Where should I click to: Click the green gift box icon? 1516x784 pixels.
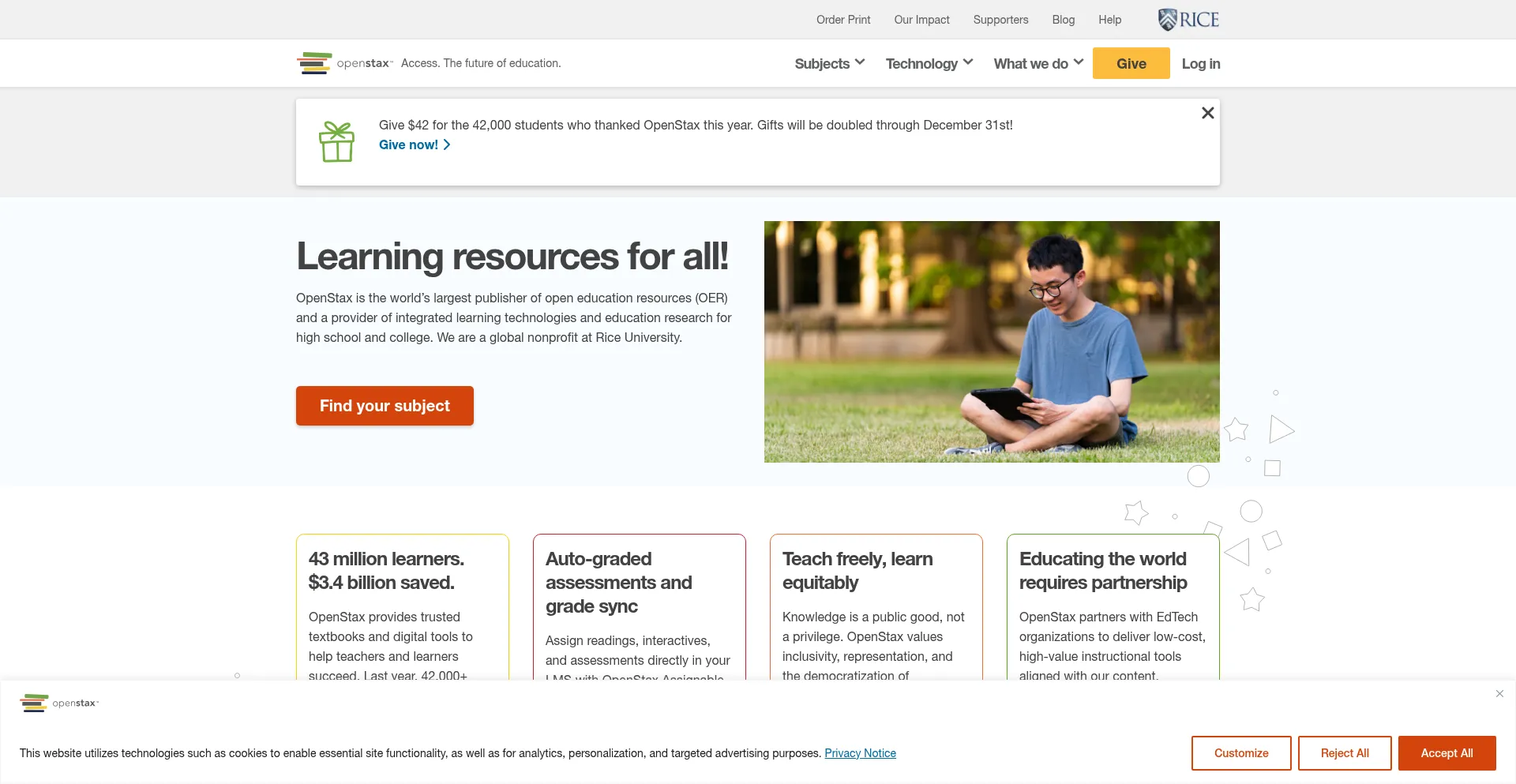click(336, 142)
